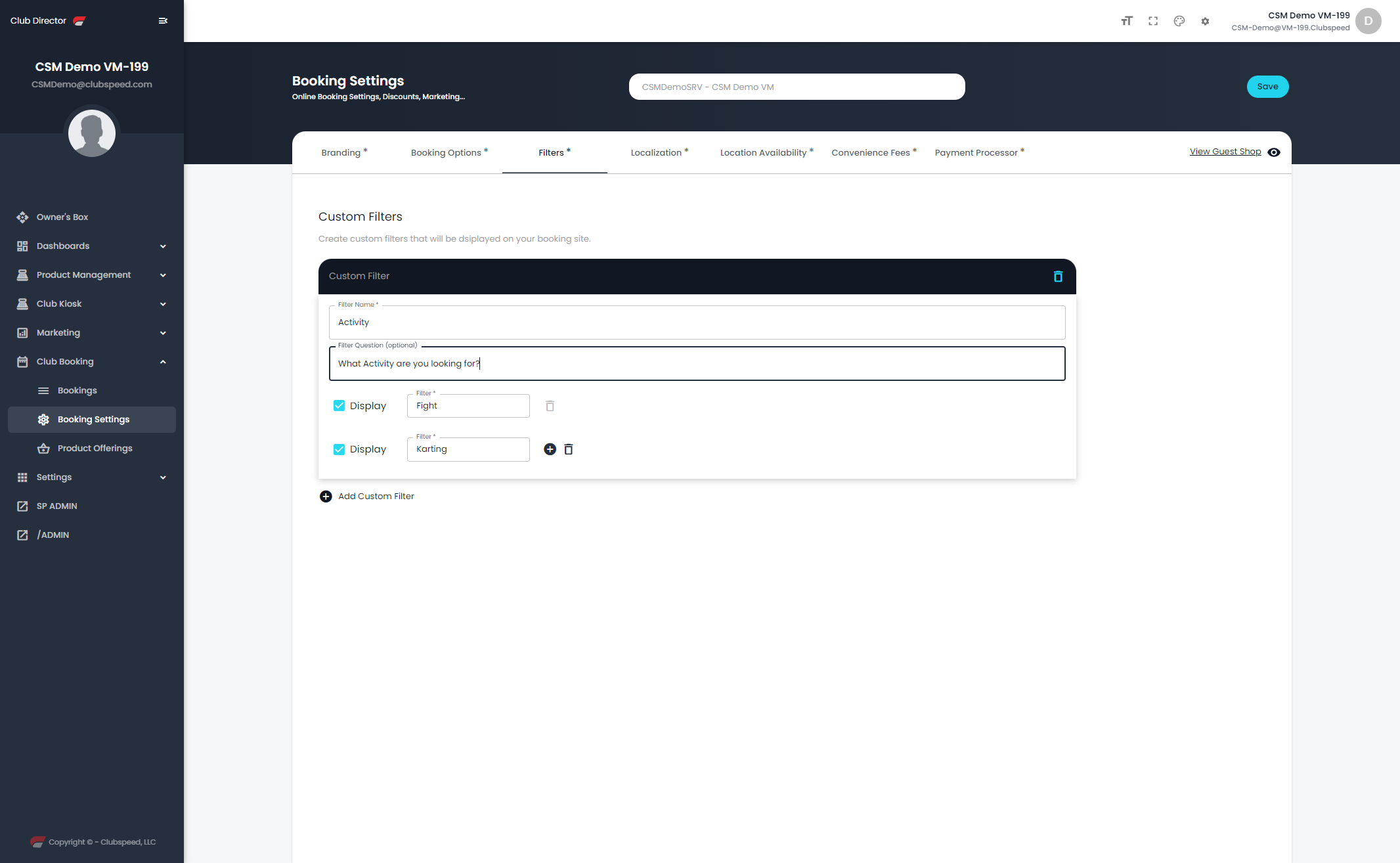Screen dimensions: 1400x863
Task: Delete the Custom Filter via header trash icon
Action: pos(1058,277)
